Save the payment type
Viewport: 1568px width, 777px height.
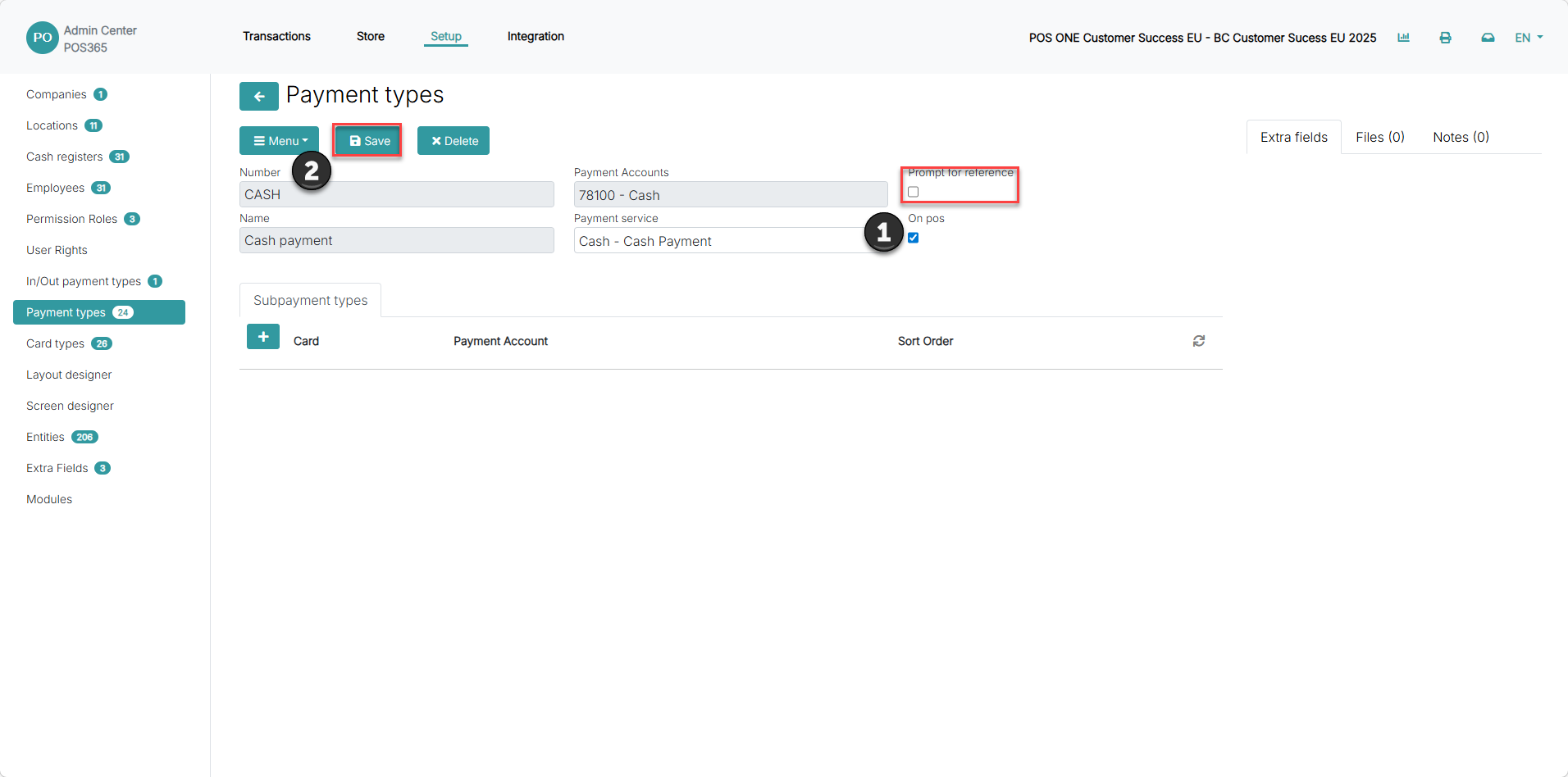tap(367, 141)
